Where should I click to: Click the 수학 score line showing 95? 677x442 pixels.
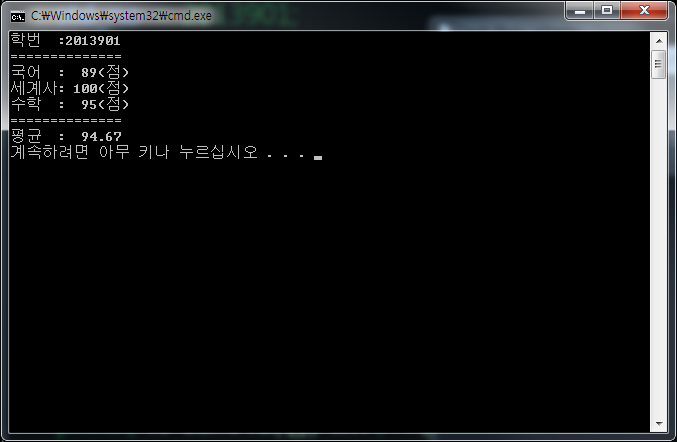click(x=70, y=104)
